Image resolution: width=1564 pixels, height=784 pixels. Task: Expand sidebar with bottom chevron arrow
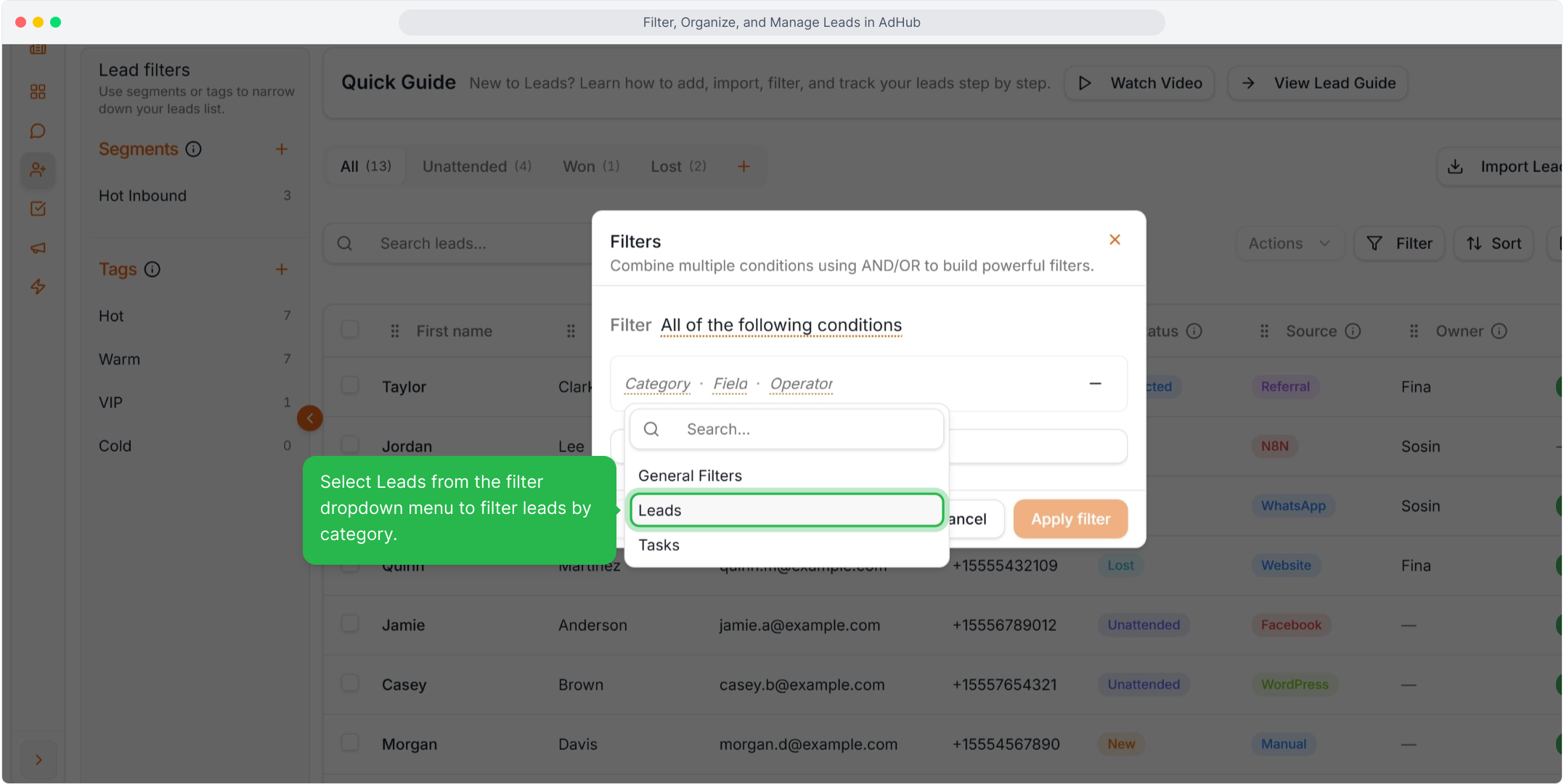38,760
